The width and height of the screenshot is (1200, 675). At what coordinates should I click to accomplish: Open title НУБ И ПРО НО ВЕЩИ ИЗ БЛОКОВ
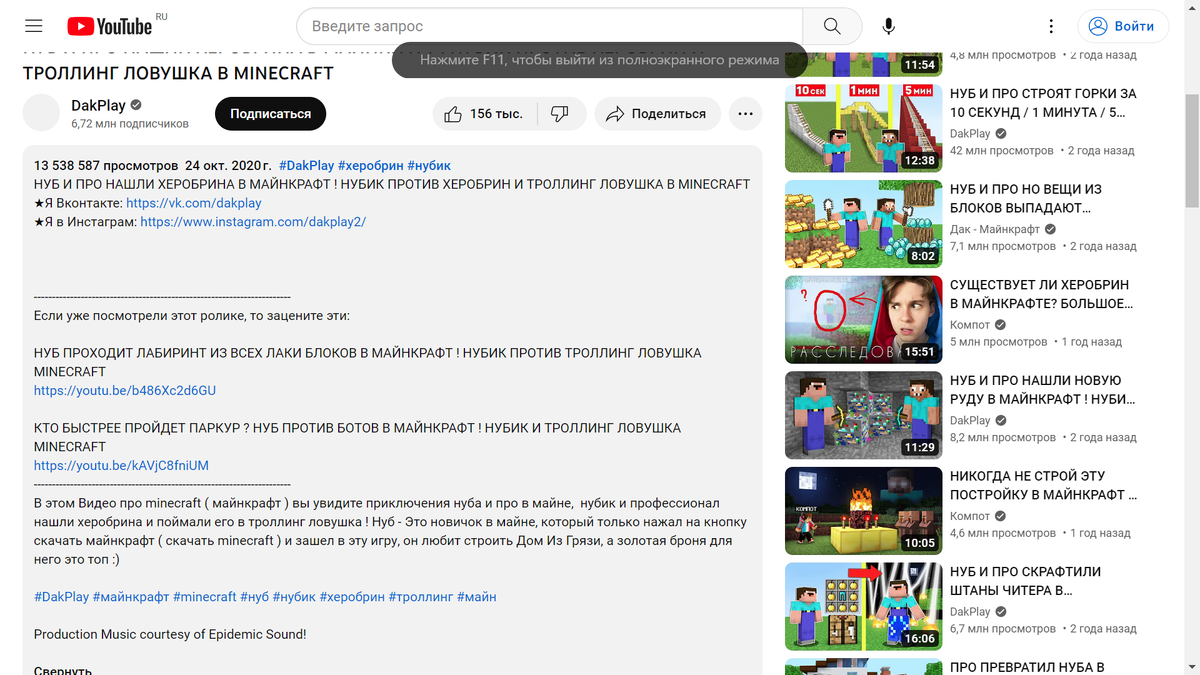click(x=1026, y=198)
